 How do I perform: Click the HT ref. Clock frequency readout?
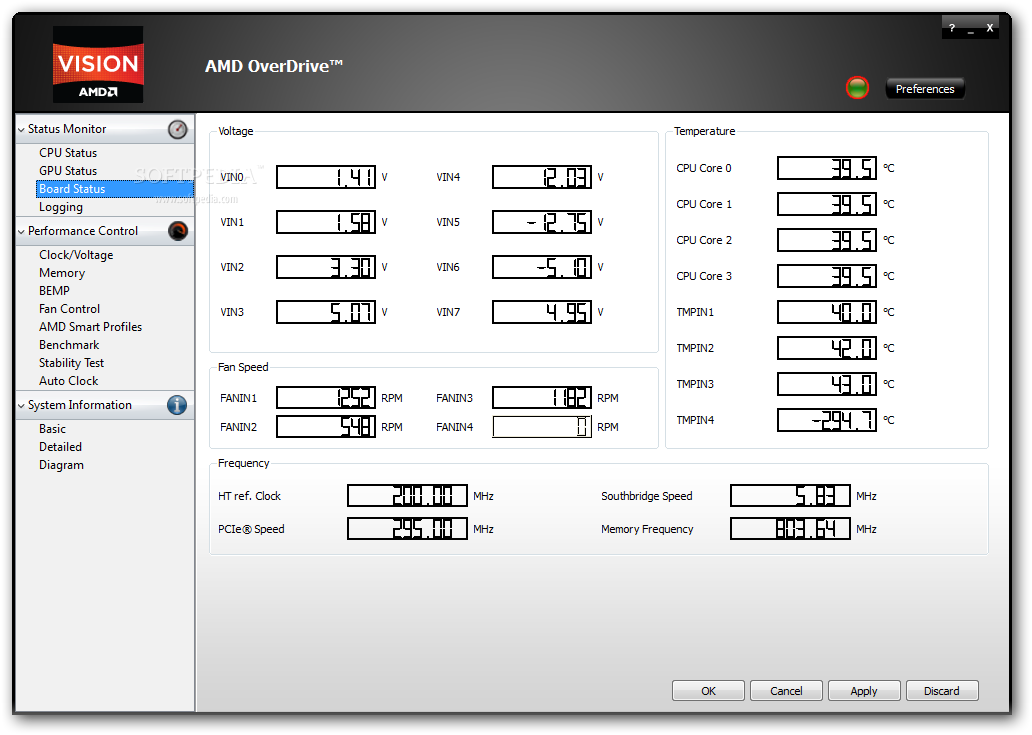(x=407, y=495)
